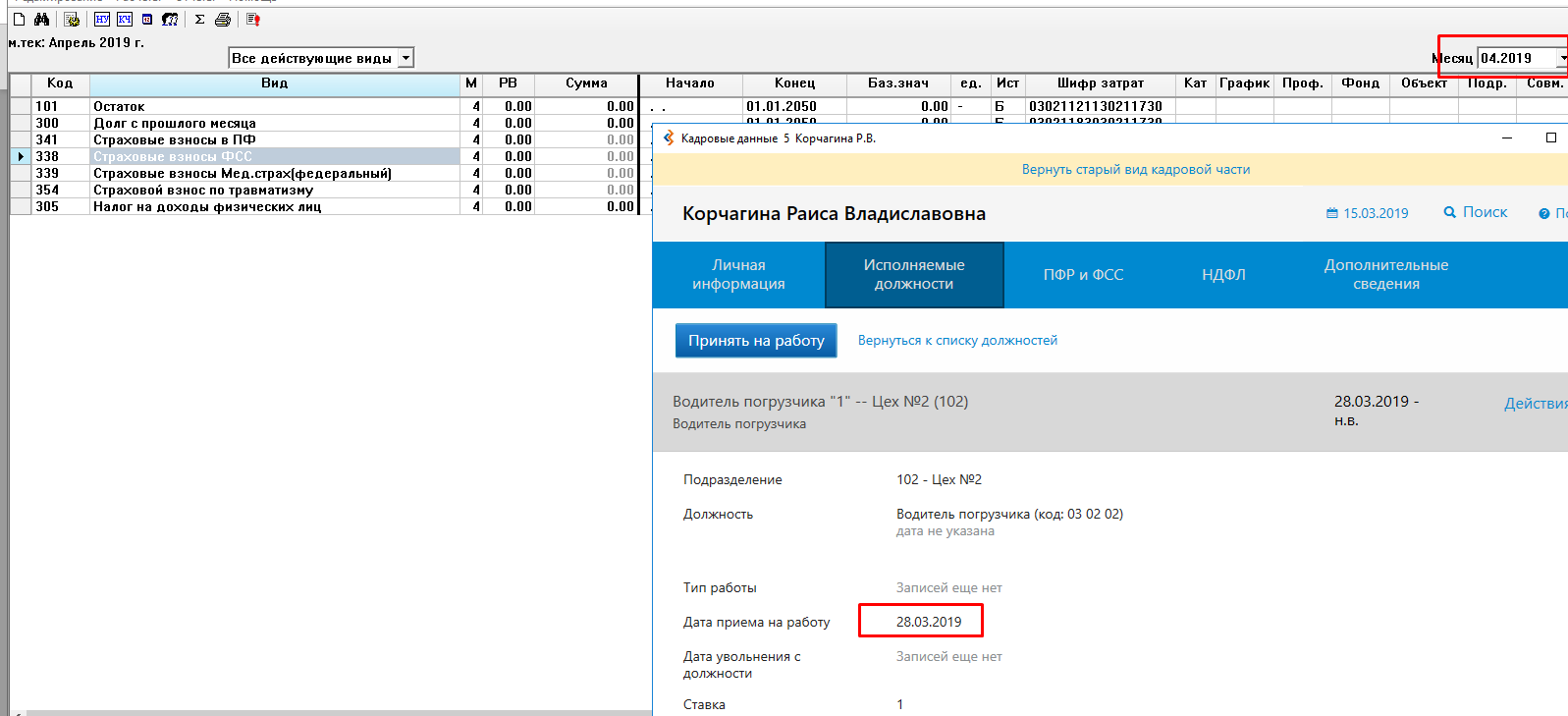Open search with the binoculars icon

(x=41, y=19)
